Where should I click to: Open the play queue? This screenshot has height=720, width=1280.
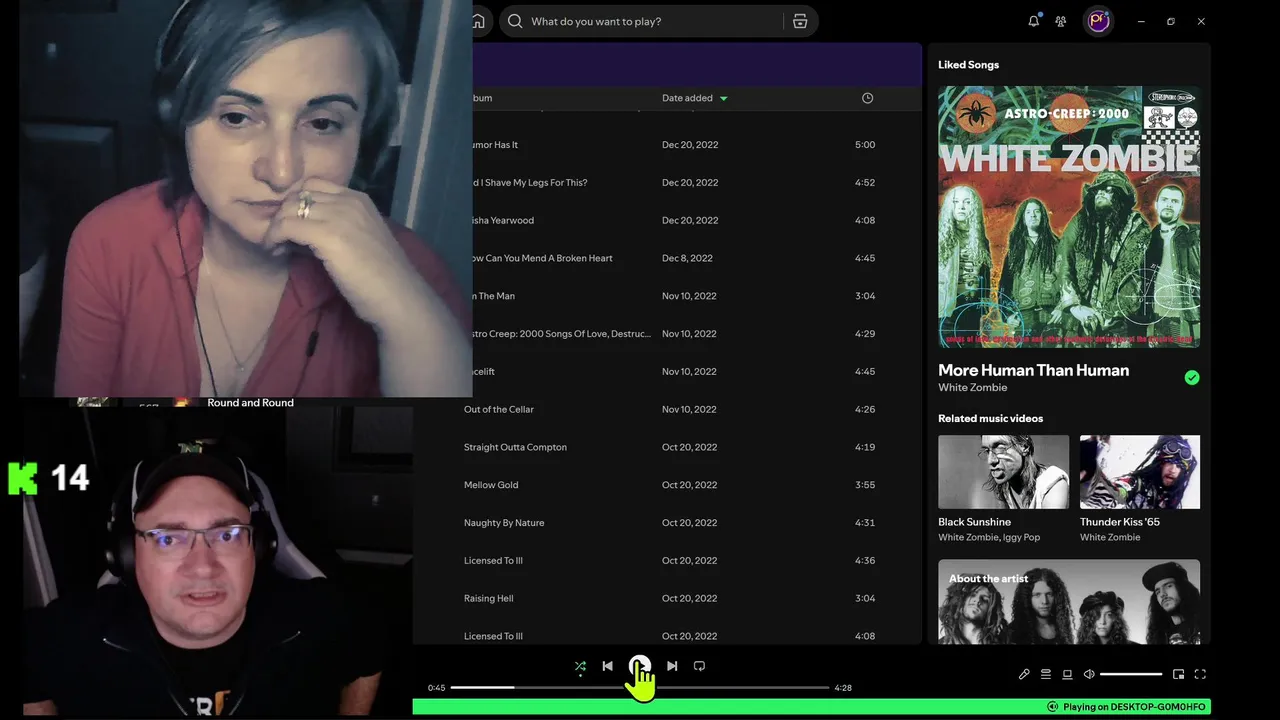[1046, 674]
